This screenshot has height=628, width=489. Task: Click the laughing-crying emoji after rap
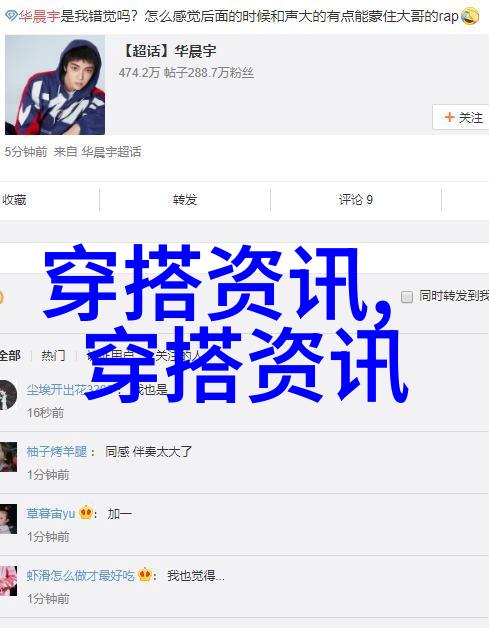(x=469, y=16)
